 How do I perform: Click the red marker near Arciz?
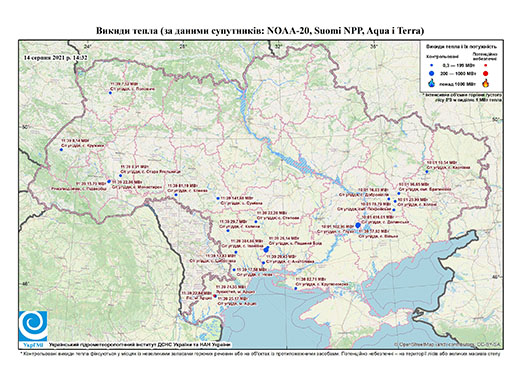click(215, 295)
